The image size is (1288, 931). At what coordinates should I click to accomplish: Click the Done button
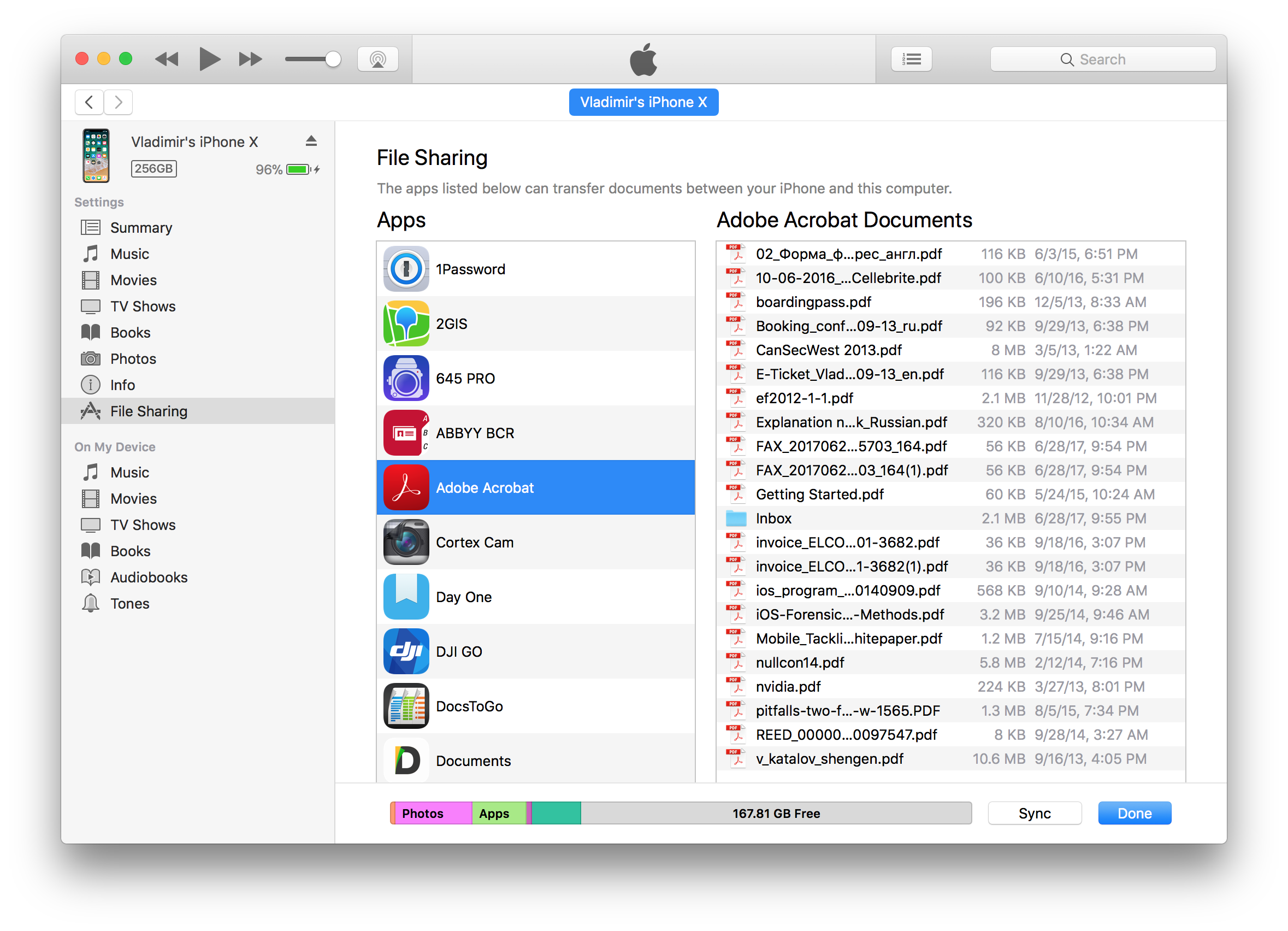point(1134,813)
